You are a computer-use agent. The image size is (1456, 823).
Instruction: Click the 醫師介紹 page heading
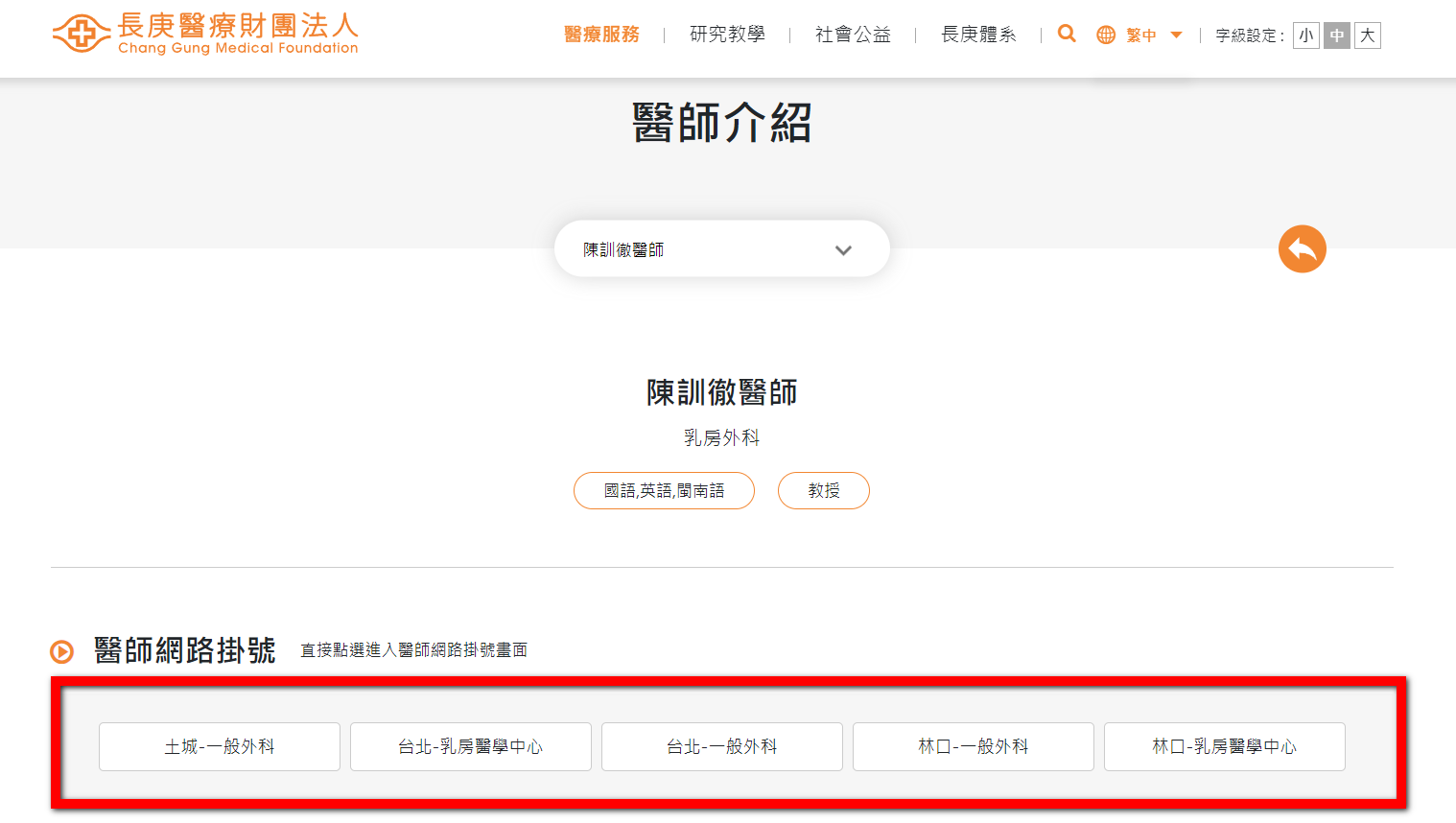pyautogui.click(x=722, y=123)
